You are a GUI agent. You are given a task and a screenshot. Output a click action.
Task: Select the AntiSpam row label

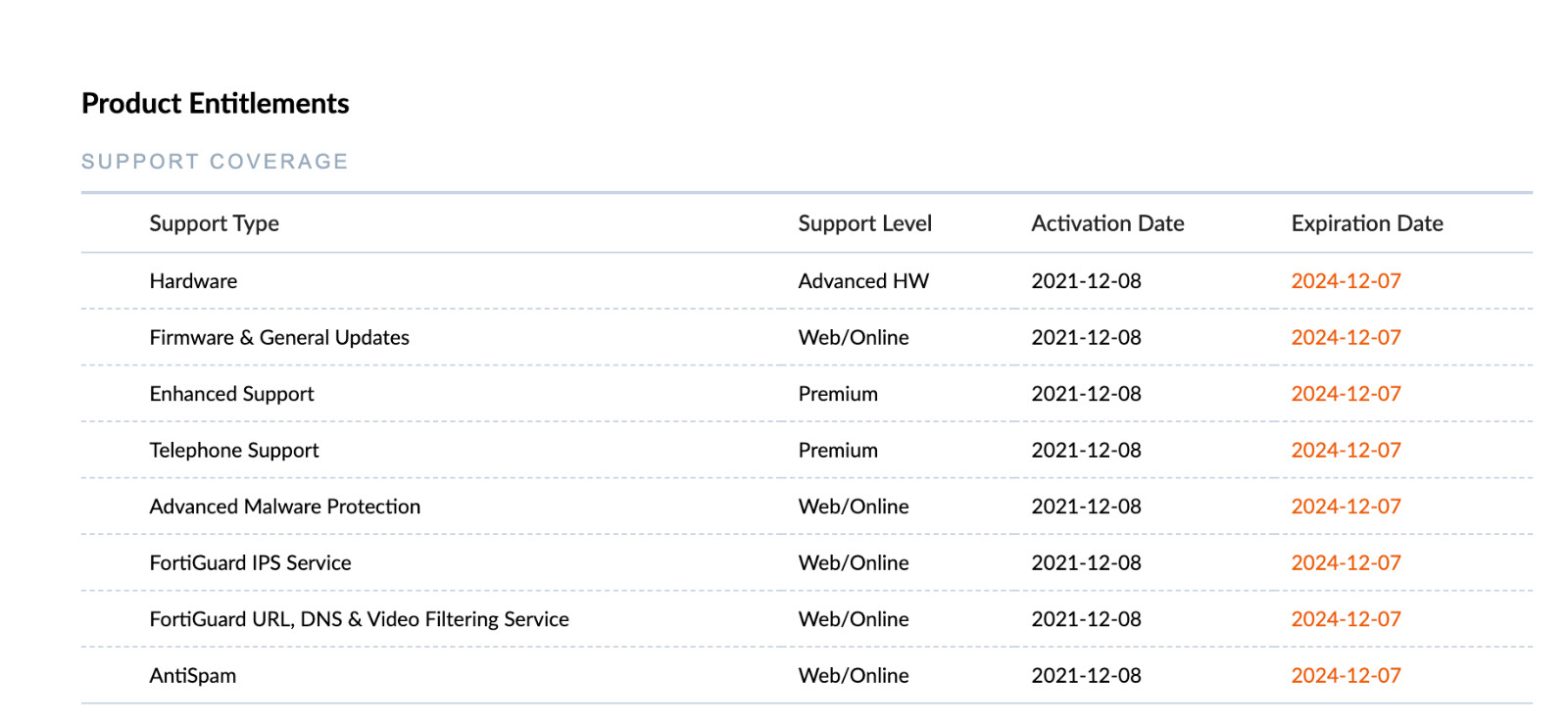point(193,676)
